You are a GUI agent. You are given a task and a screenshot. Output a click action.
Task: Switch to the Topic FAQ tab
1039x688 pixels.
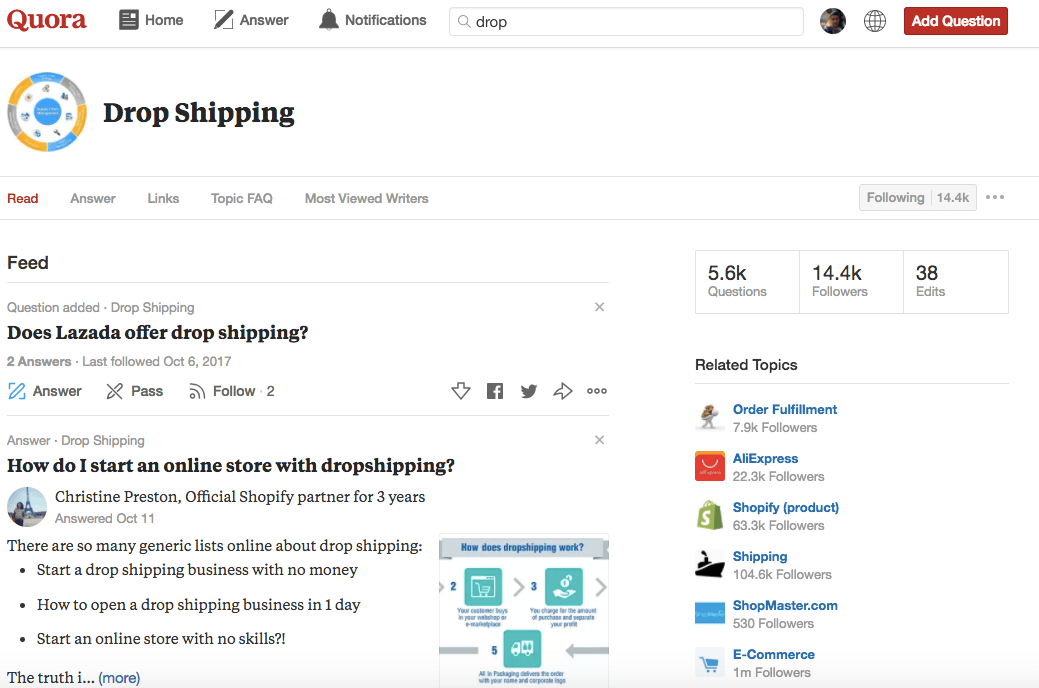tap(241, 198)
